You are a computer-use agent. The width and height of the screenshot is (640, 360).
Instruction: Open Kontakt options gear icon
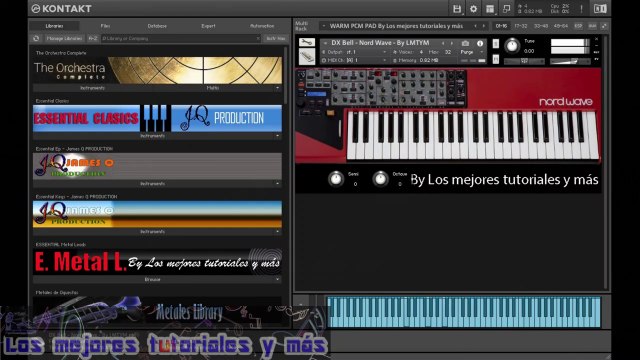pyautogui.click(x=473, y=9)
